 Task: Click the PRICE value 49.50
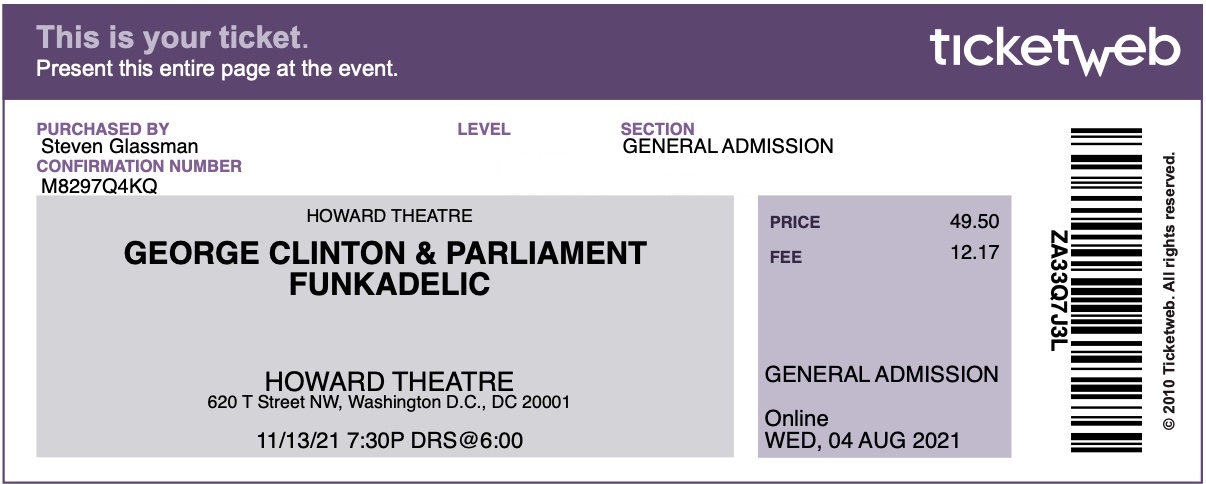pos(974,222)
